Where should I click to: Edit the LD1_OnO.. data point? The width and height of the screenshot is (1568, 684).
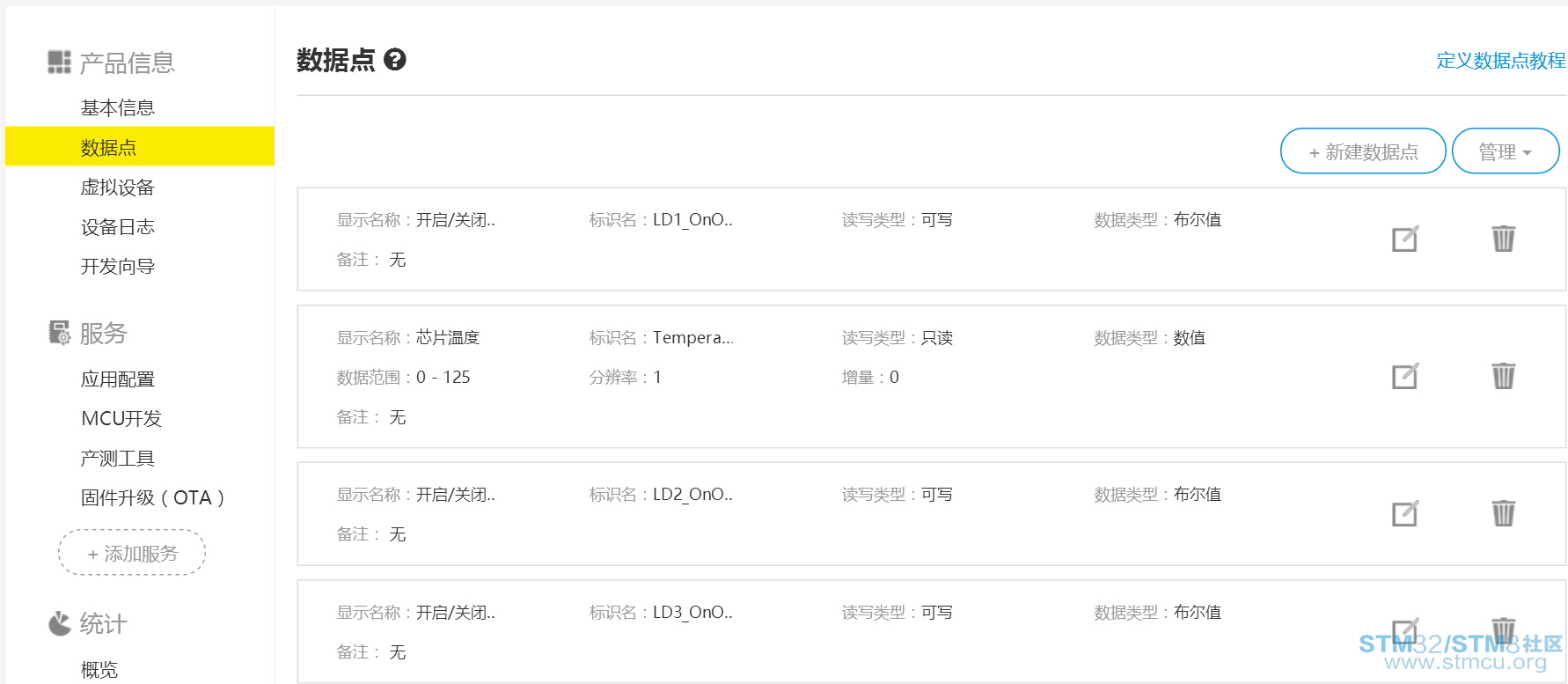[x=1404, y=239]
